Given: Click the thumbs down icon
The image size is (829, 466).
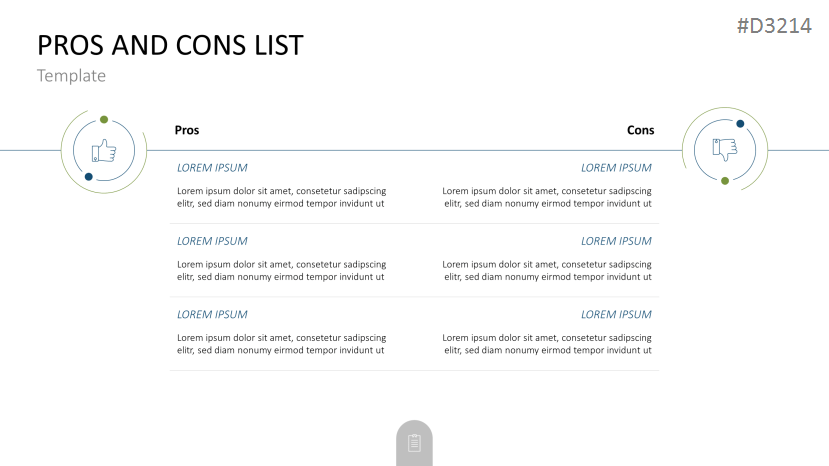Looking at the screenshot, I should 725,150.
